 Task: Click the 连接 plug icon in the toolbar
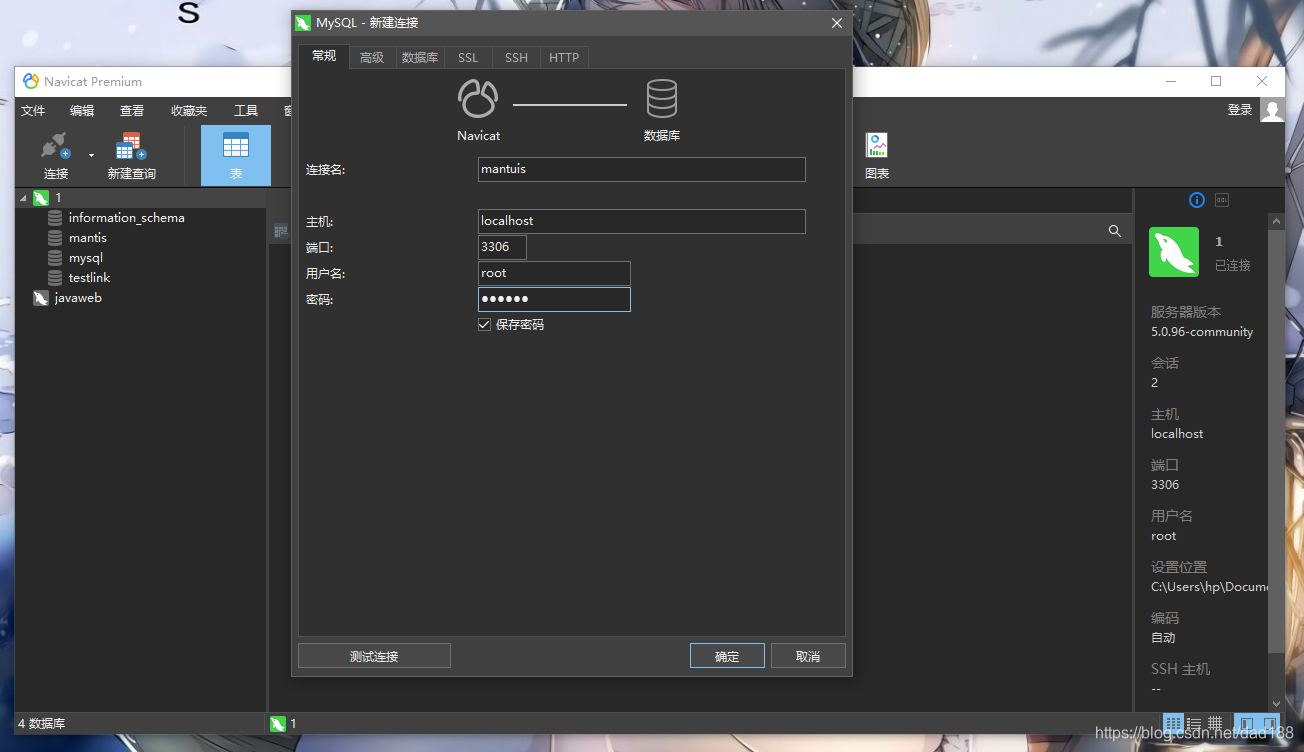point(55,147)
